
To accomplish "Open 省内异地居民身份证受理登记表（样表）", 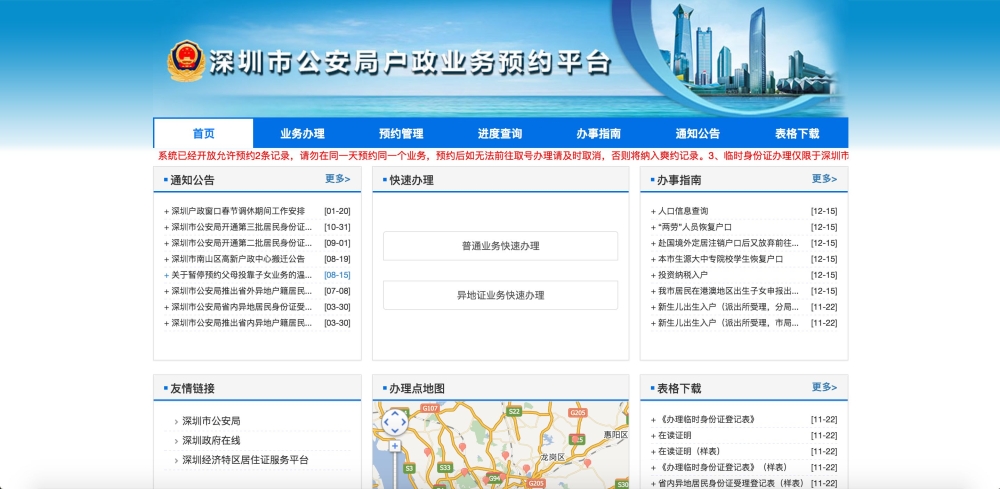I will point(731,483).
